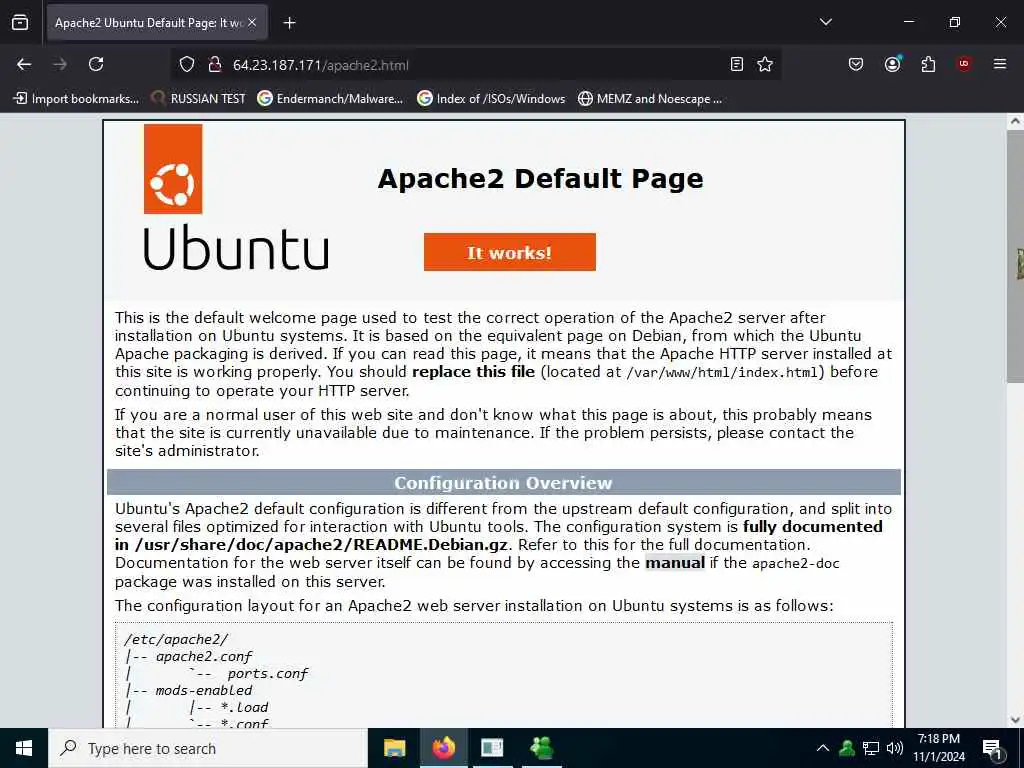Click the Apache2 Default Page heading
The width and height of the screenshot is (1024, 768).
pos(541,178)
